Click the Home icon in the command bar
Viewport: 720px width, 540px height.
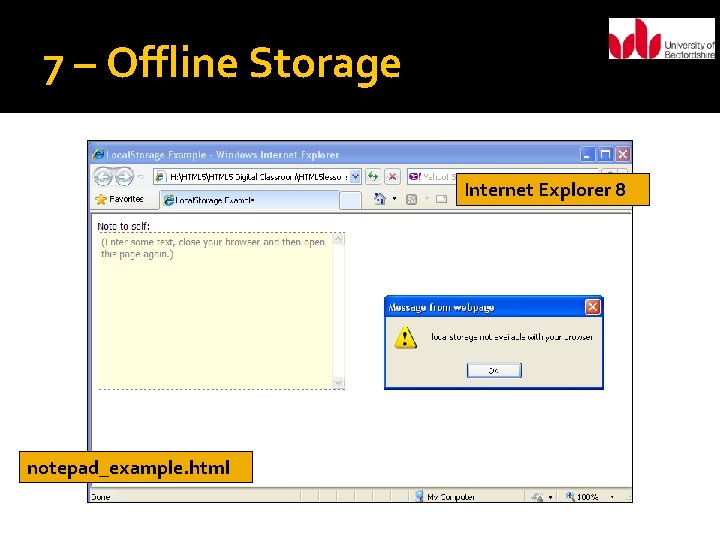379,199
